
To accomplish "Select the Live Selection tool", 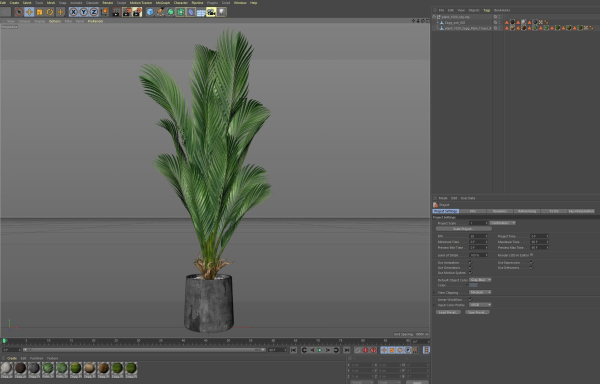I will click(19, 12).
